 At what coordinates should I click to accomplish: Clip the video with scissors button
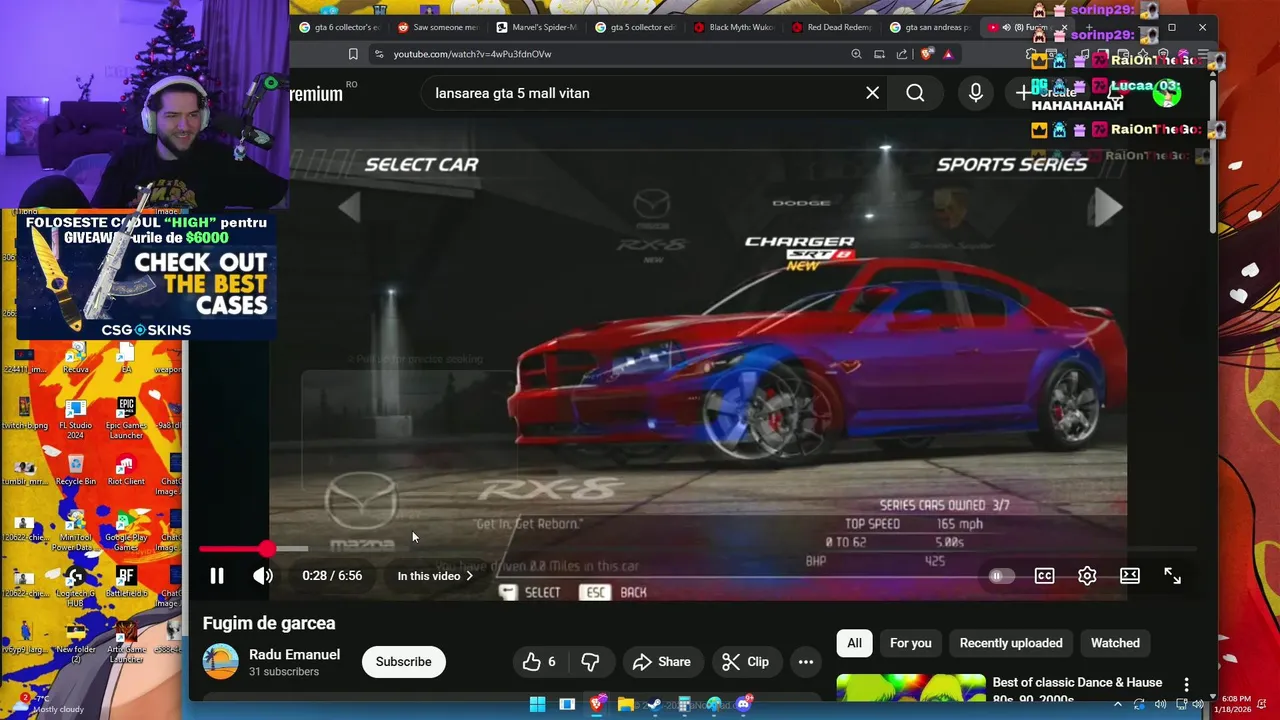click(x=746, y=662)
